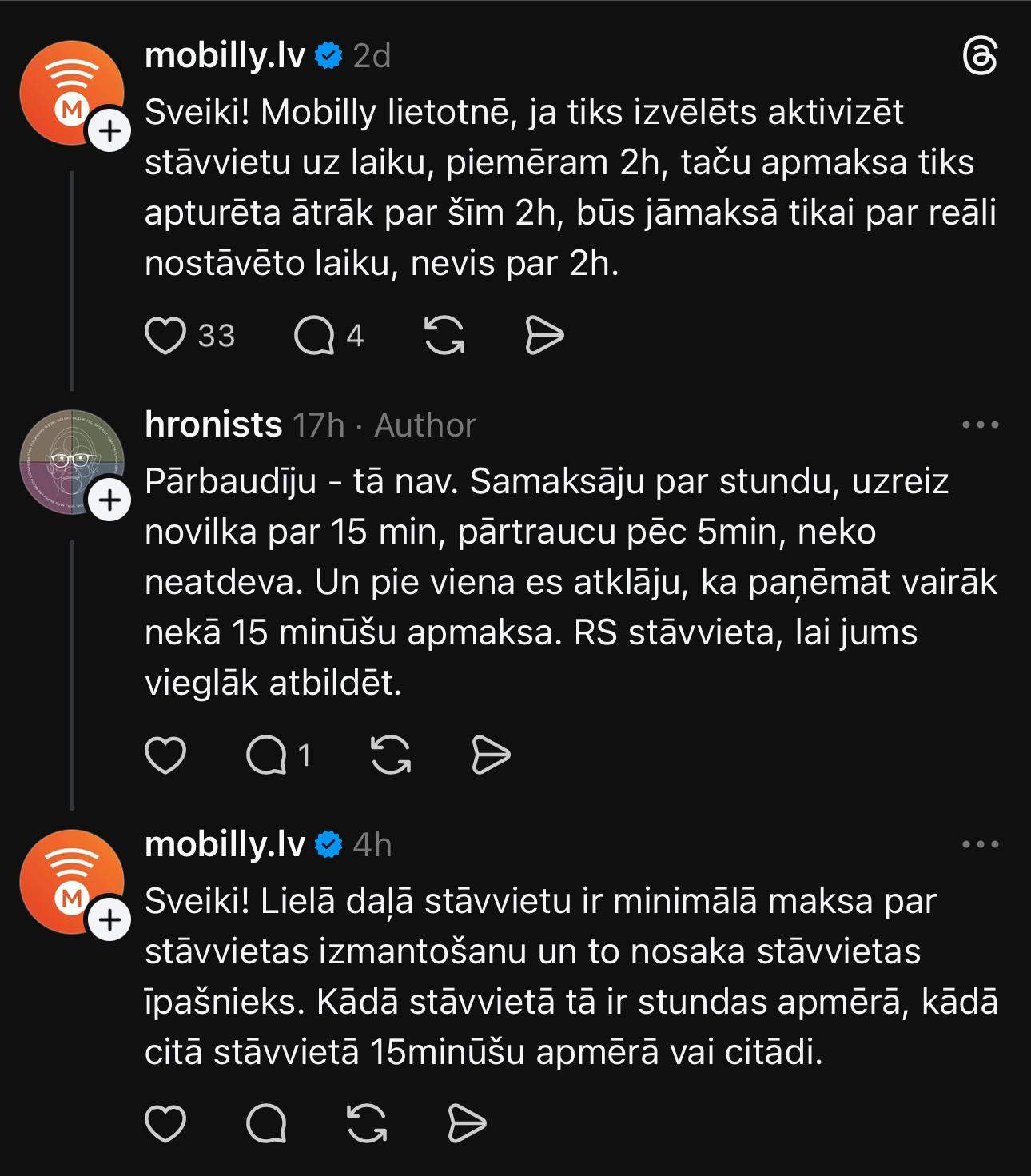Repost the latest mobilly.lv reply
1031x1176 pixels.
pos(368,1124)
